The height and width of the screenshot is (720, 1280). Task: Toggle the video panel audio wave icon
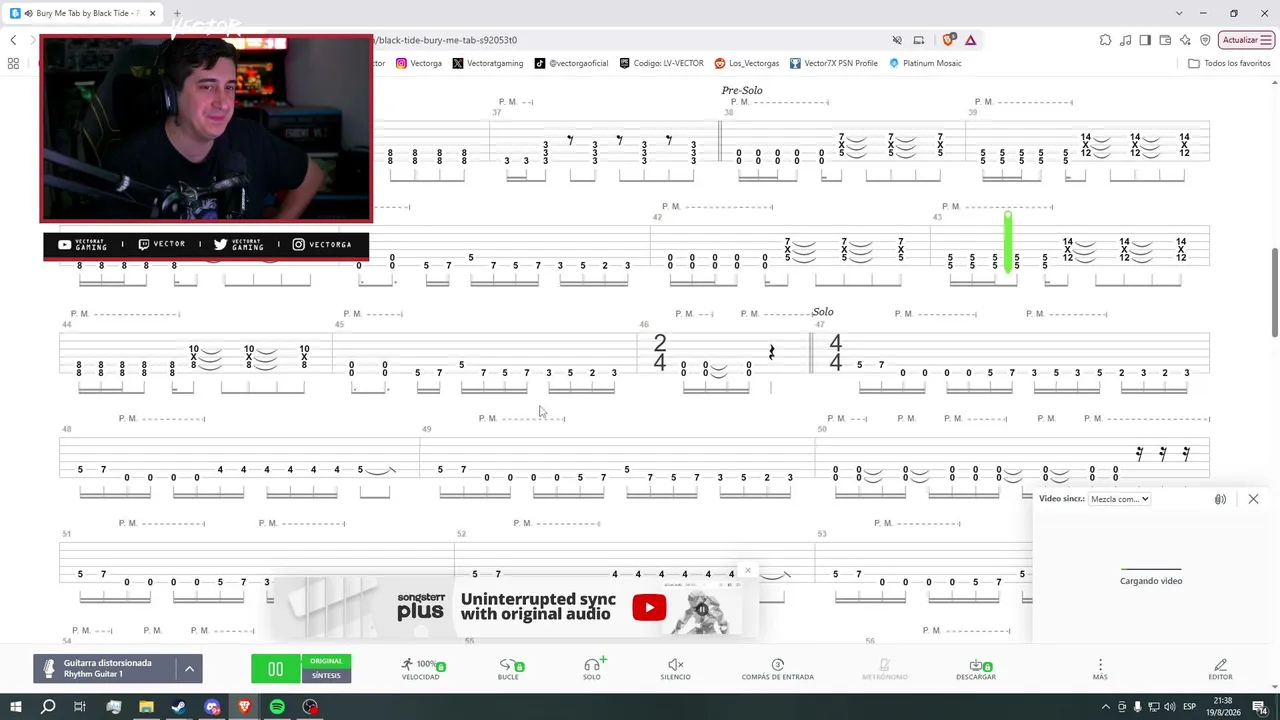[x=1220, y=499]
